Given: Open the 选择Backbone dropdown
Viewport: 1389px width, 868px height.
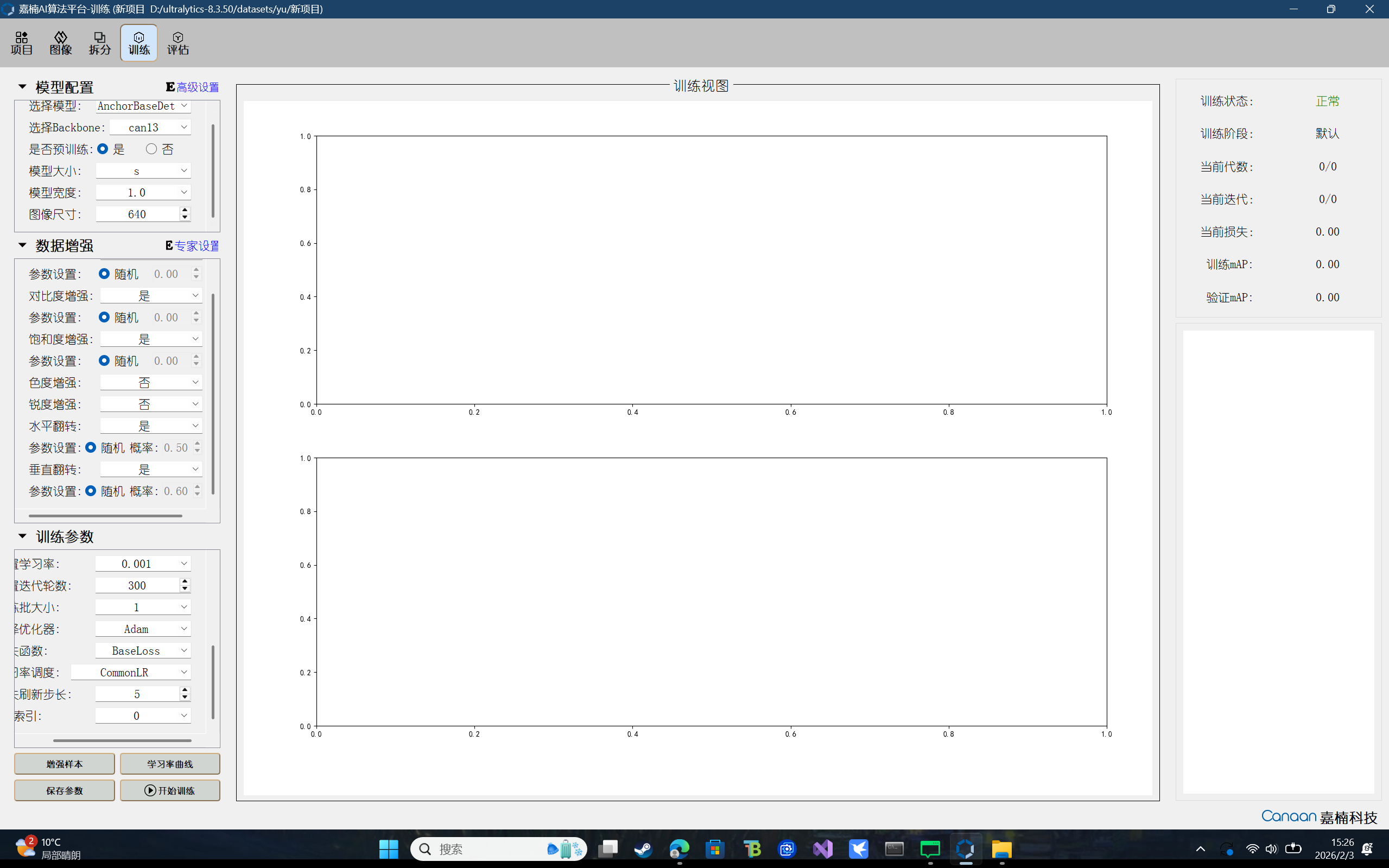Looking at the screenshot, I should [150, 128].
